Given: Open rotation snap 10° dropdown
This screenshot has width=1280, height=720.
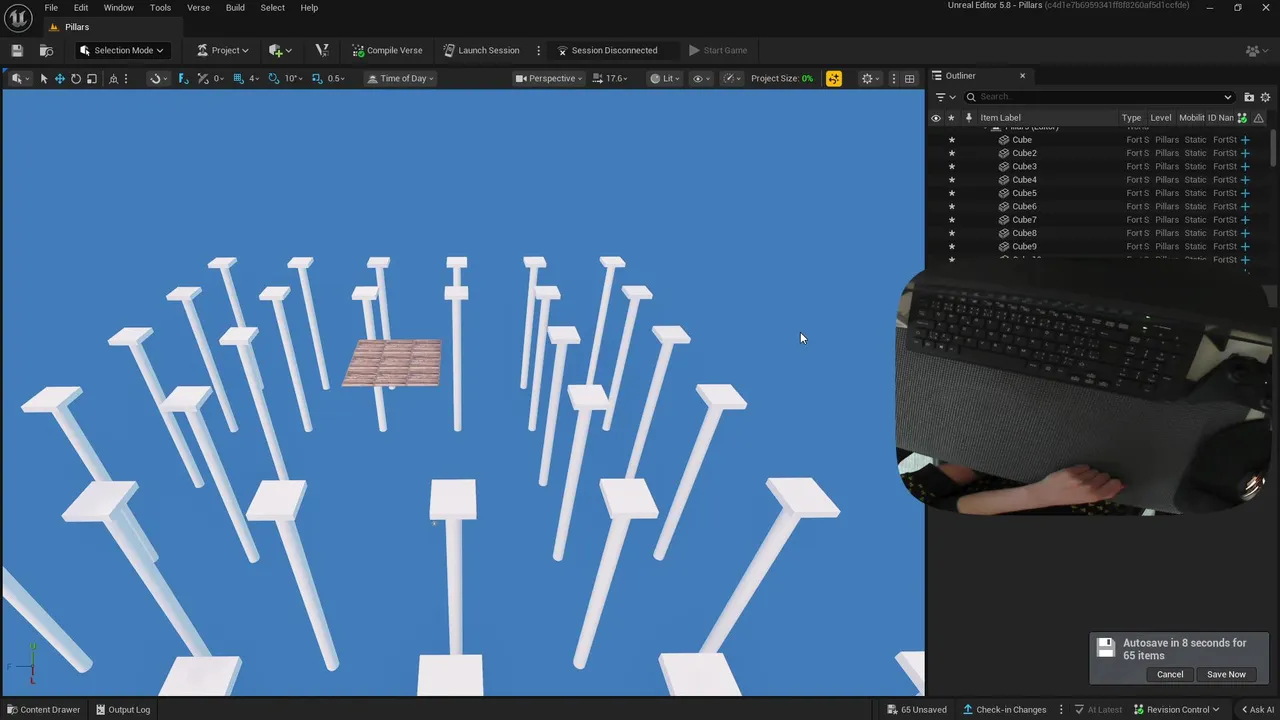Looking at the screenshot, I should tap(293, 78).
